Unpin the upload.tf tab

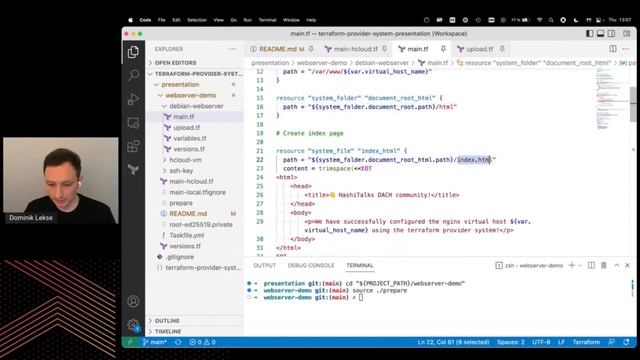502,49
